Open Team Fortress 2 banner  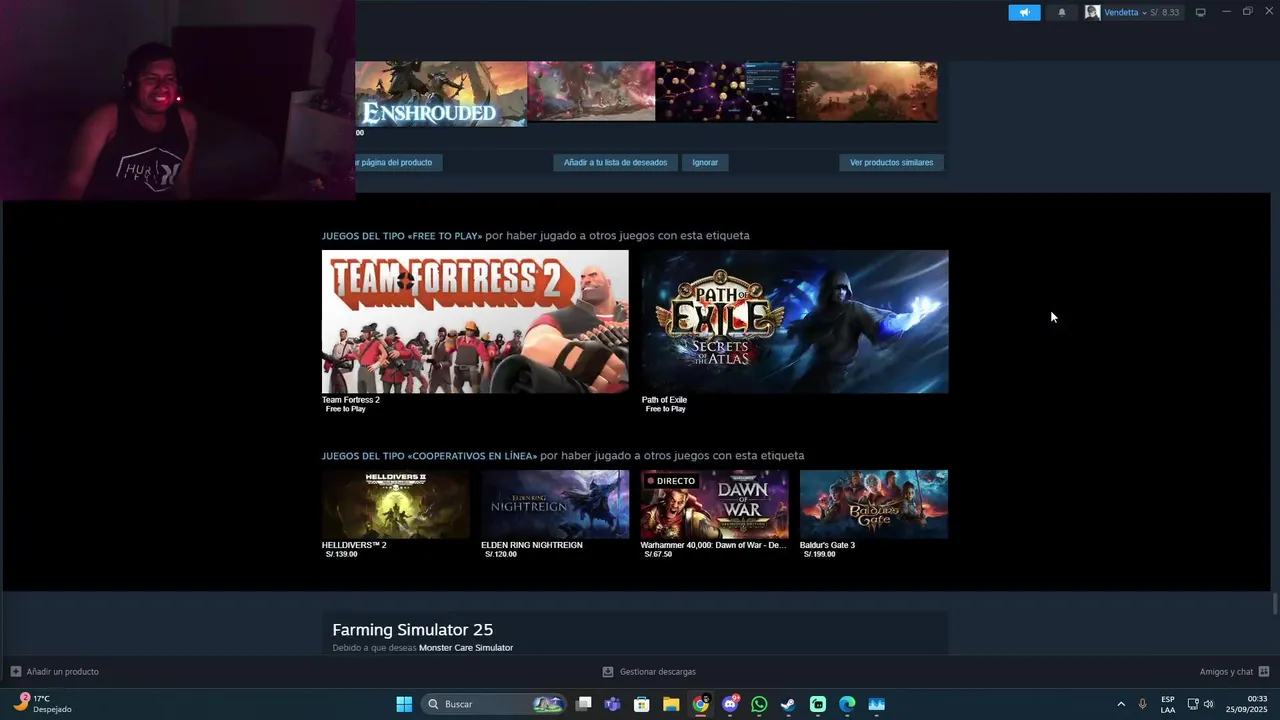[475, 321]
